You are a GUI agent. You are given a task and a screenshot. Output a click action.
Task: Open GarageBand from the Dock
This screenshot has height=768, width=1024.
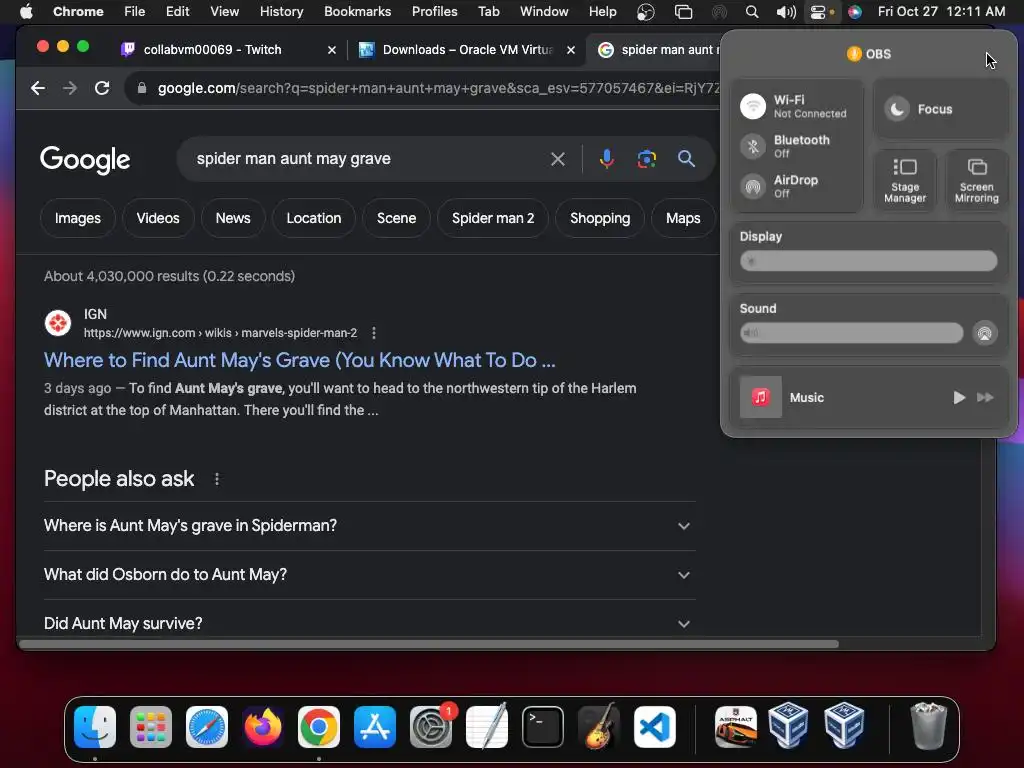(x=599, y=727)
